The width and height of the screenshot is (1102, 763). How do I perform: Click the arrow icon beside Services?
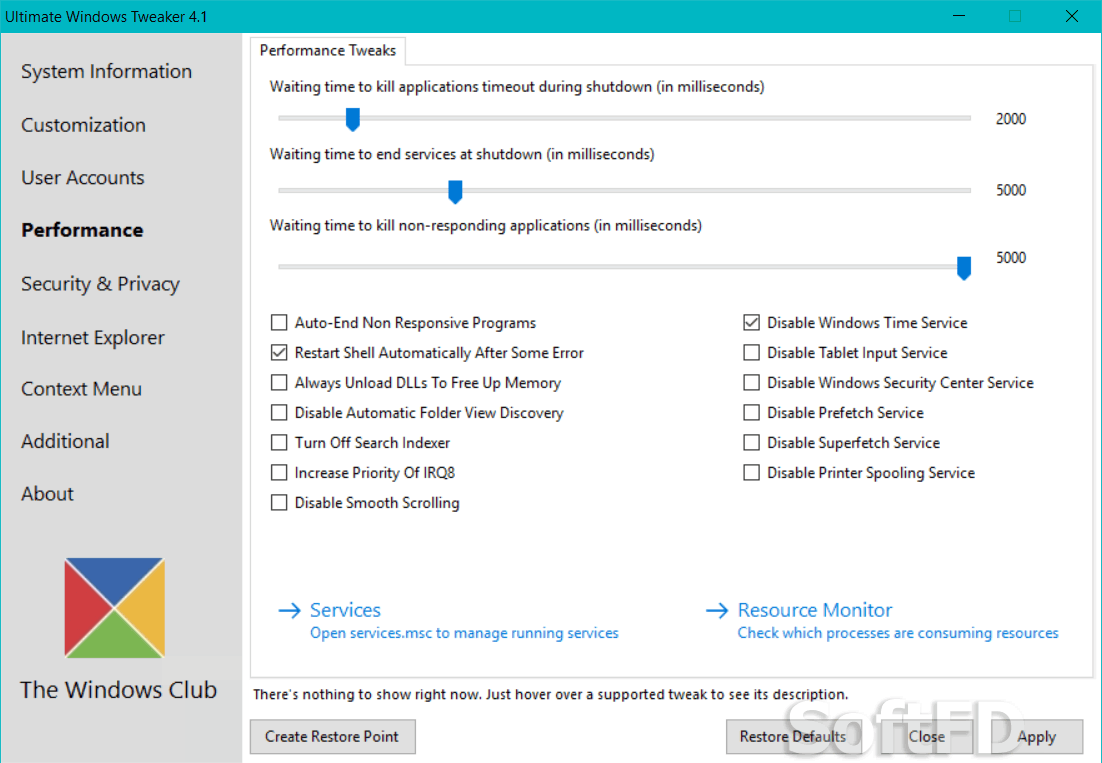coord(290,610)
